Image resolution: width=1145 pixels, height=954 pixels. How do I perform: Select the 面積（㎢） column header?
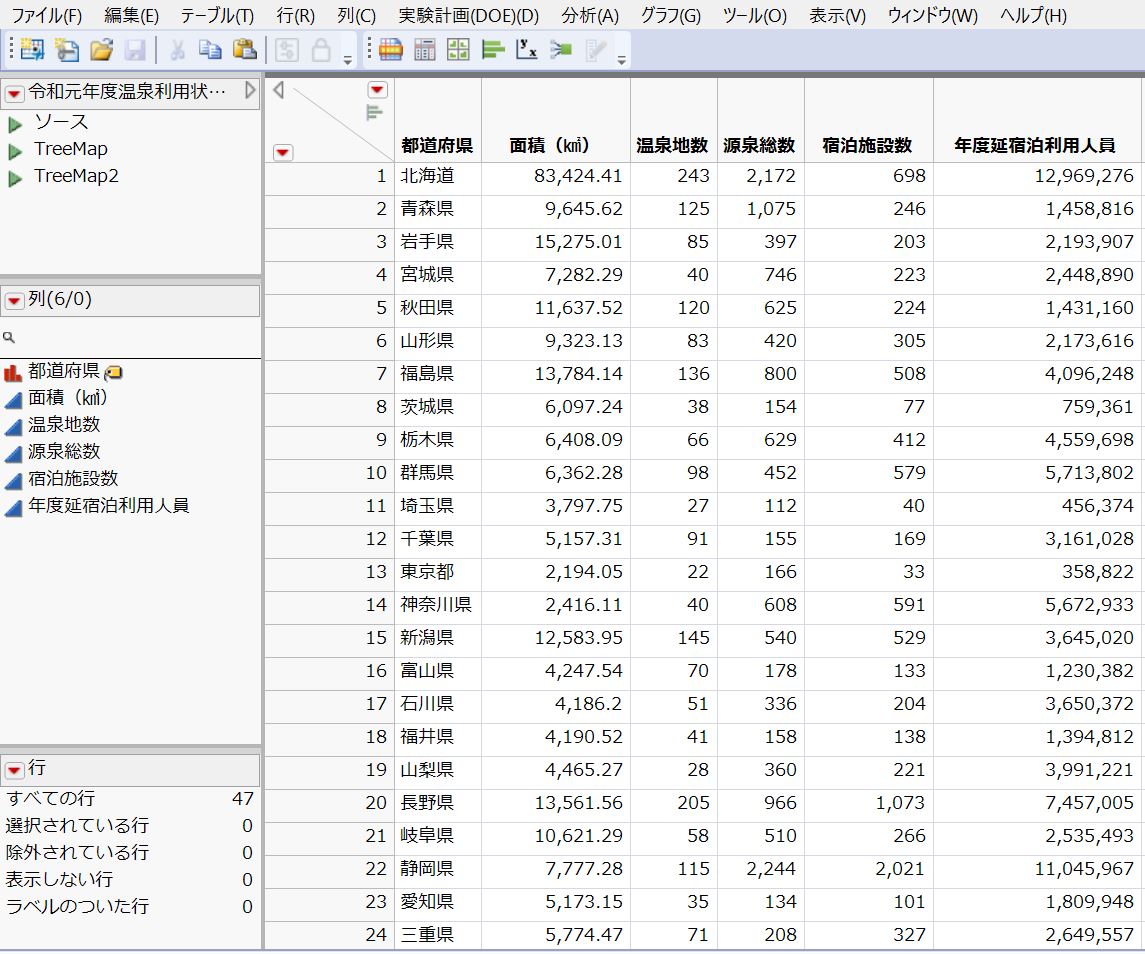[x=555, y=145]
